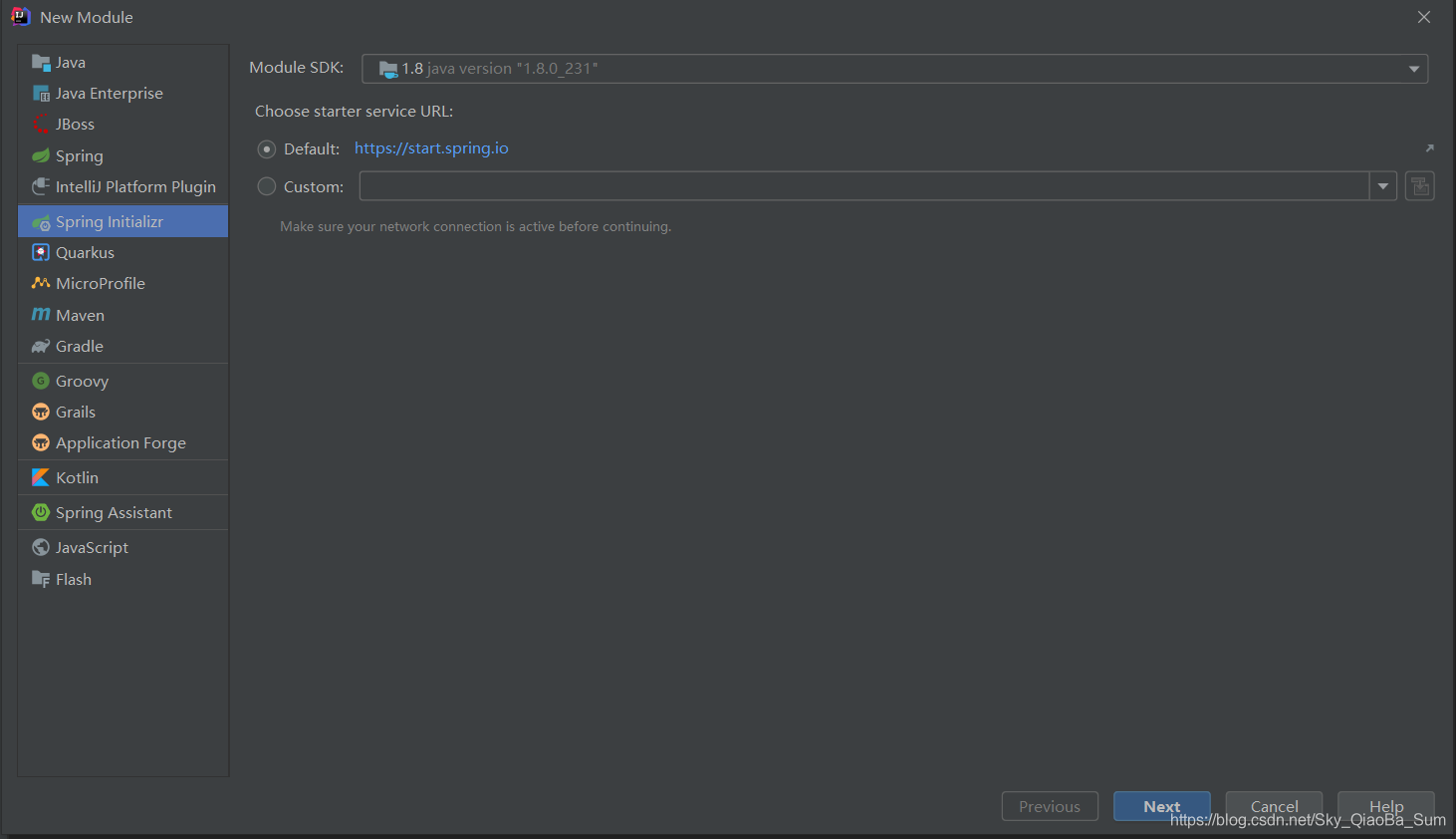Choose the Flash folder icon
Viewport: 1456px width, 839px height.
(41, 580)
